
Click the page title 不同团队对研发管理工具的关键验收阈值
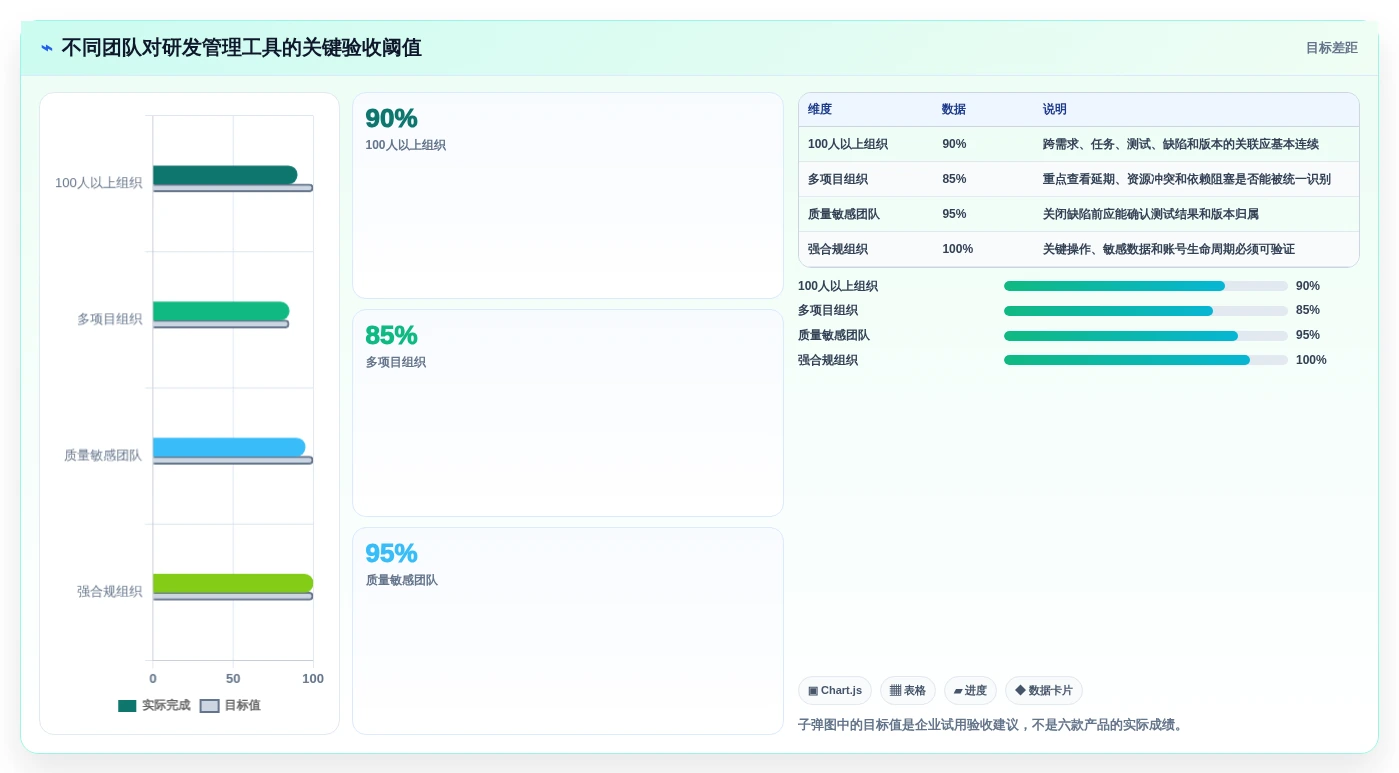pos(241,48)
